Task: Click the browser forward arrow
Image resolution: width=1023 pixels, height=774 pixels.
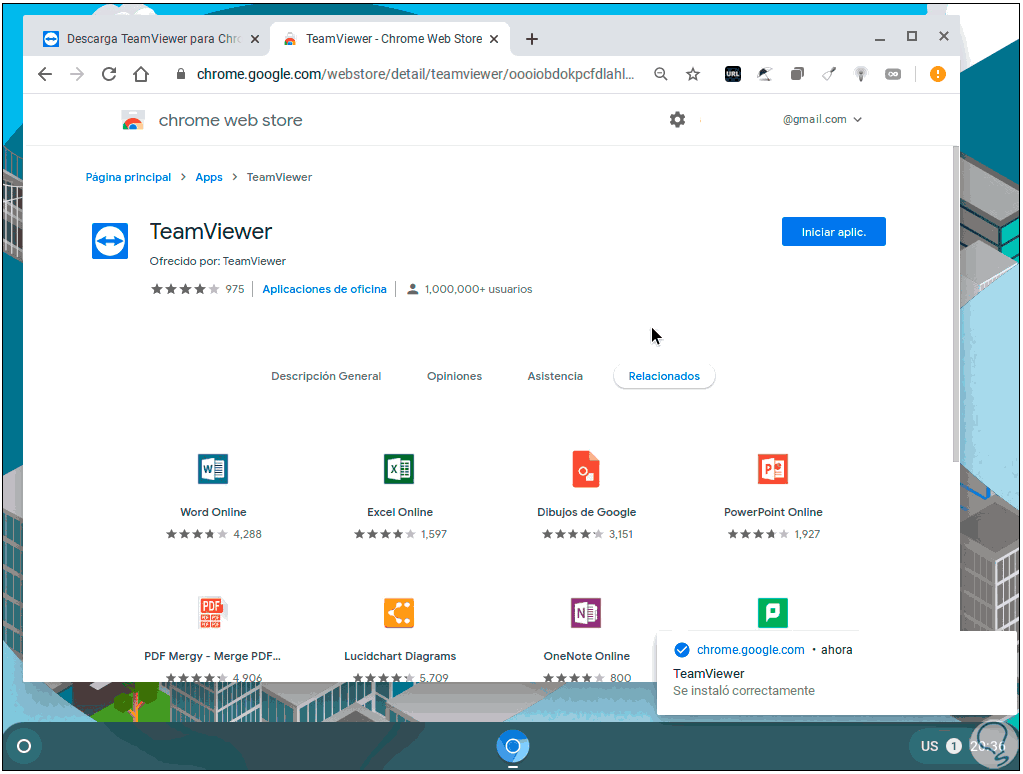Action: [x=77, y=74]
